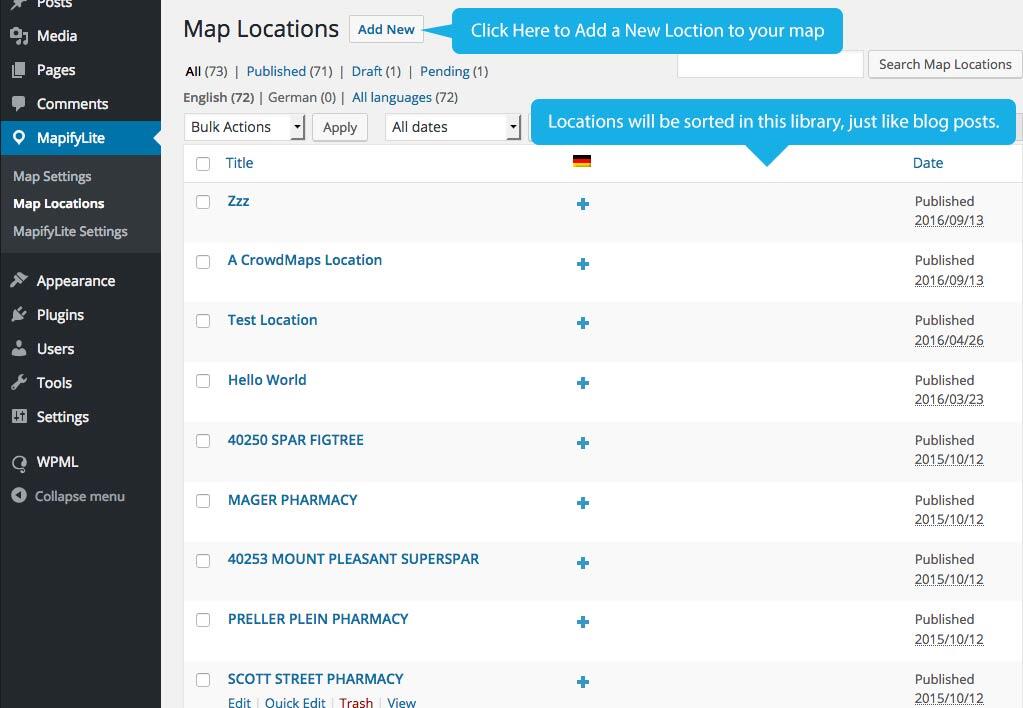
Task: Select the MAGER PHARMACY row checkbox
Action: point(203,501)
